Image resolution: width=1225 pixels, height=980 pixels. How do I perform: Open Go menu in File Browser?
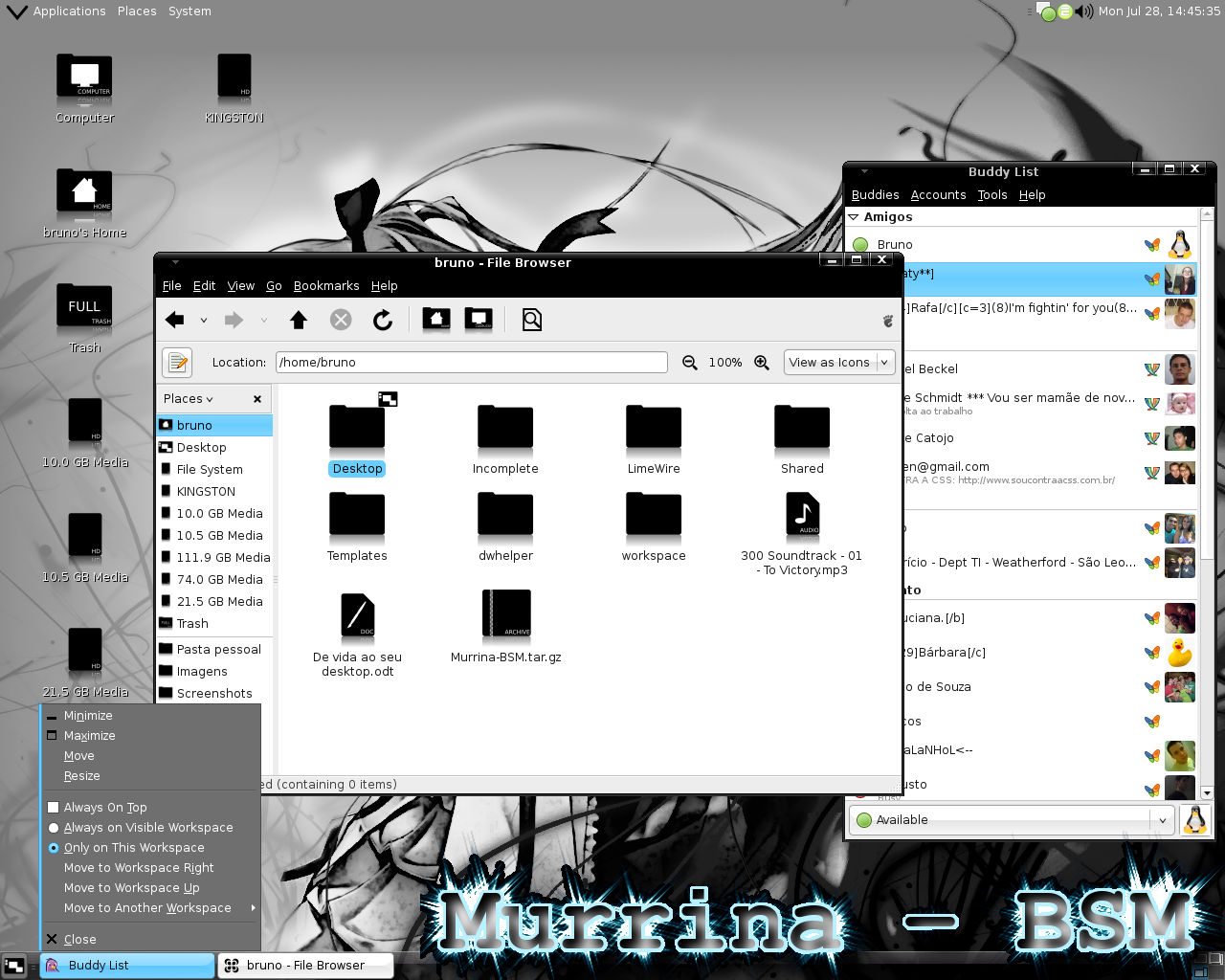274,286
